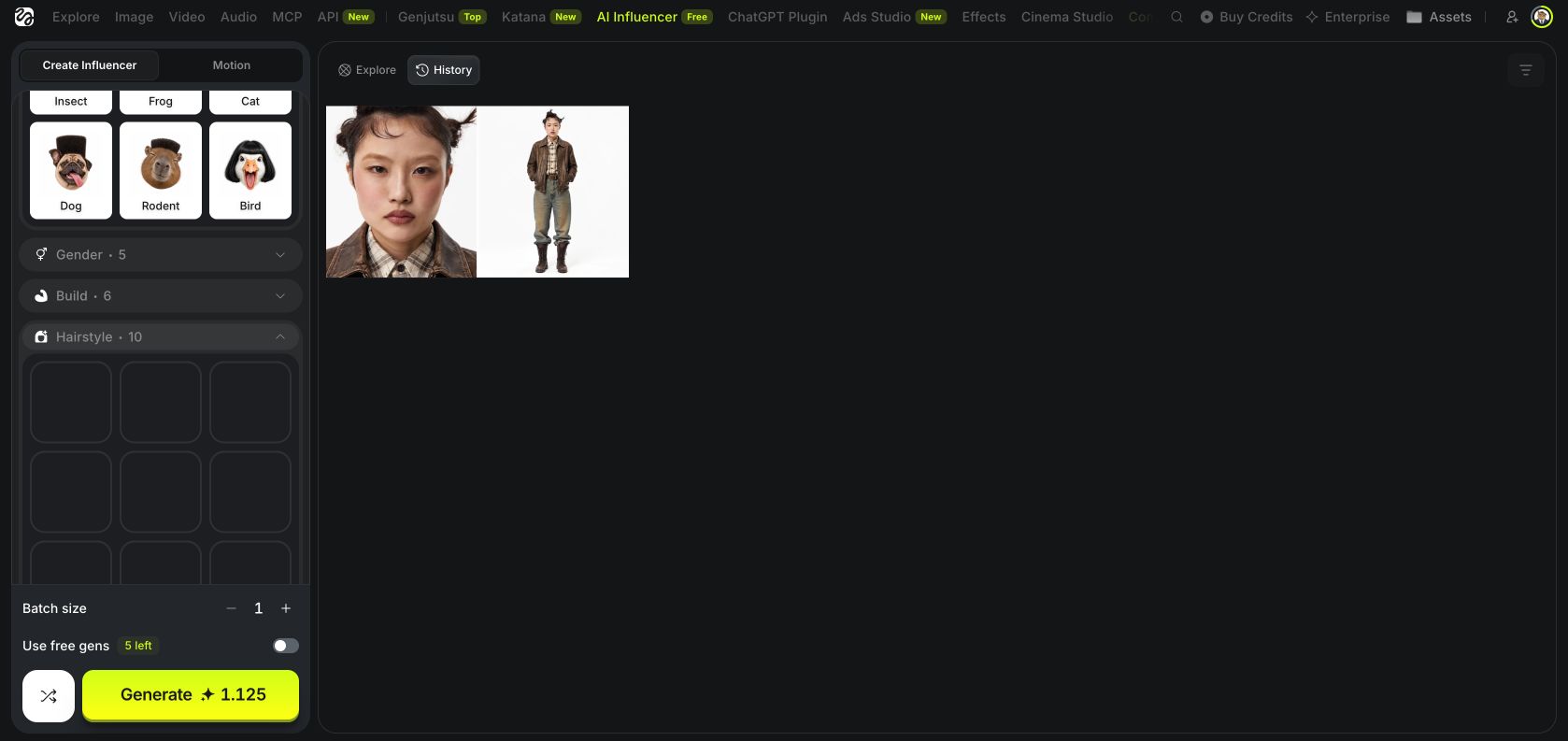This screenshot has width=1568, height=741.
Task: Open Cinema Studio menu item
Action: coord(1067,17)
